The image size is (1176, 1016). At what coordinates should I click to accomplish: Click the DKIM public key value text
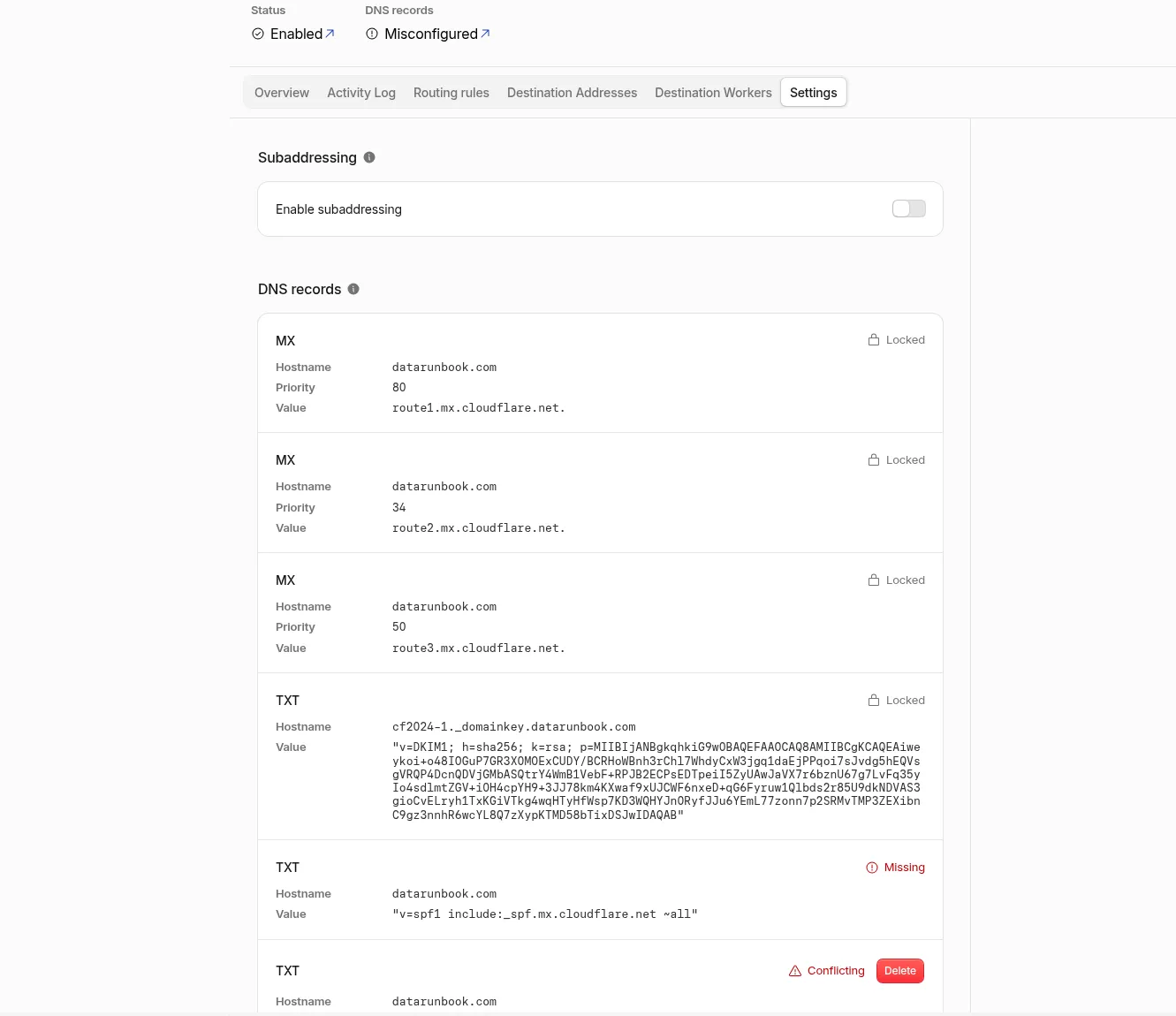(656, 781)
